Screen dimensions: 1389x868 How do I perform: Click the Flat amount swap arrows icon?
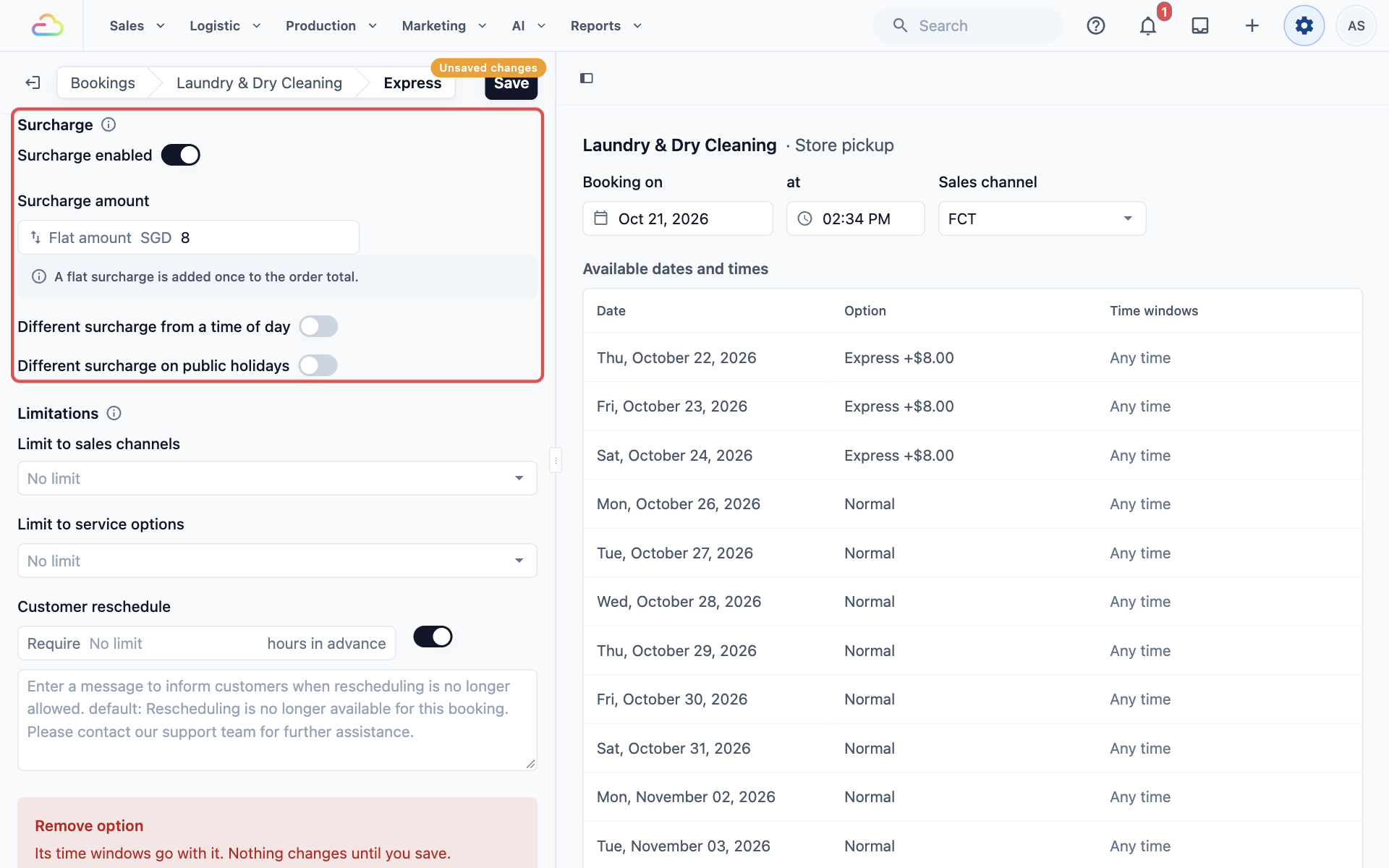pos(35,237)
